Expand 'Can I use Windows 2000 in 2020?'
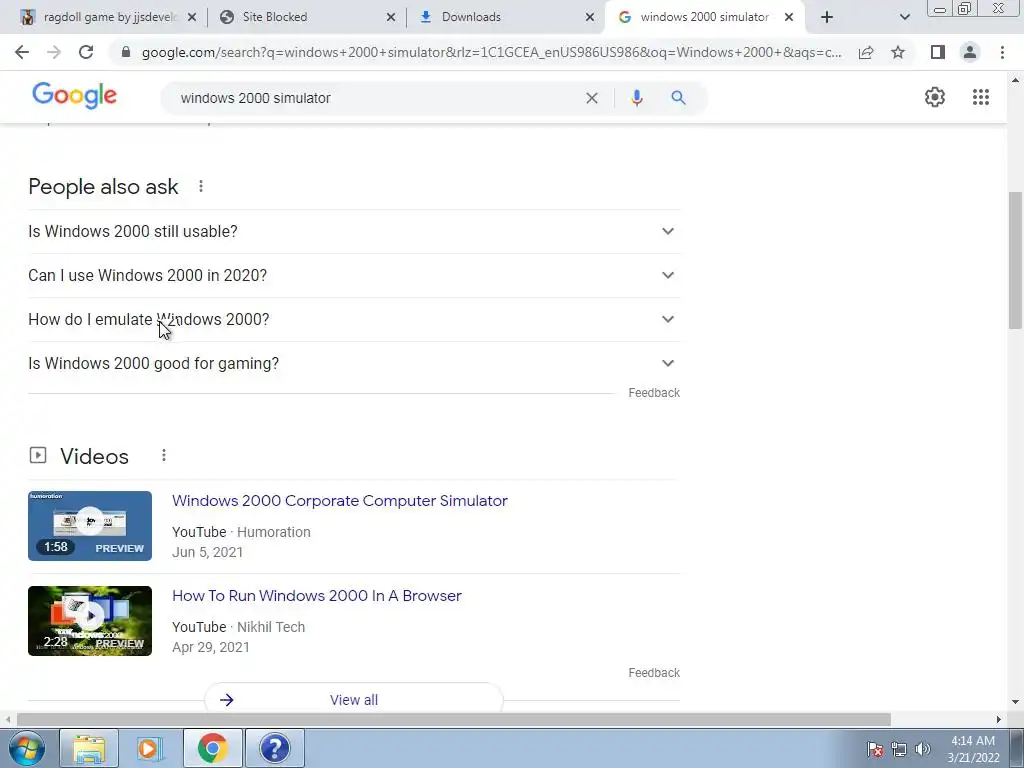This screenshot has width=1024, height=768. point(354,276)
